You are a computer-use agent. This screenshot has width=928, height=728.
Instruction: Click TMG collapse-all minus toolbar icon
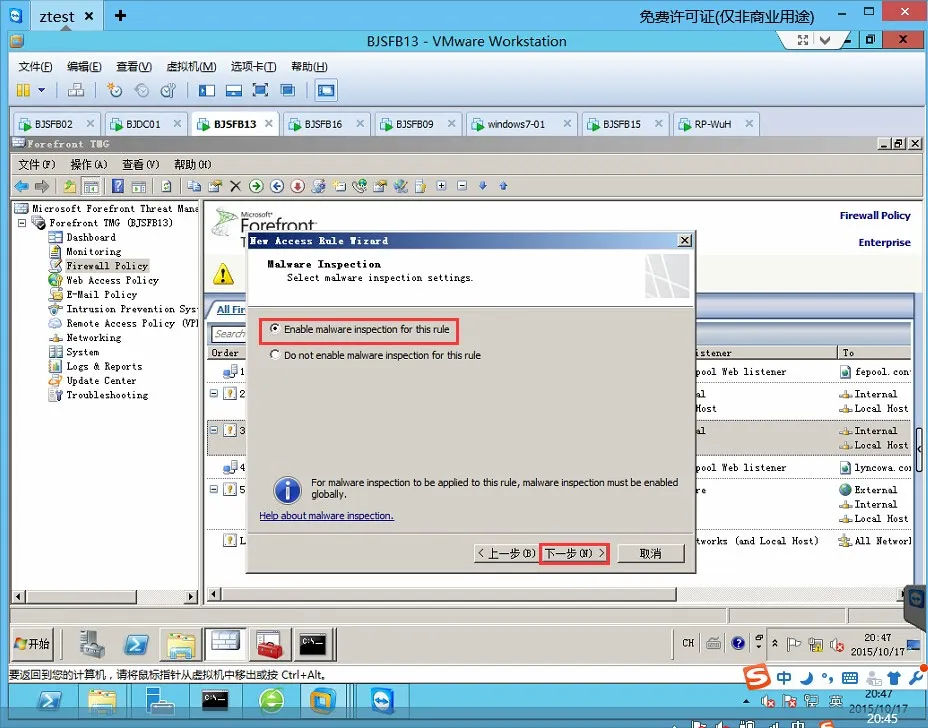point(462,186)
